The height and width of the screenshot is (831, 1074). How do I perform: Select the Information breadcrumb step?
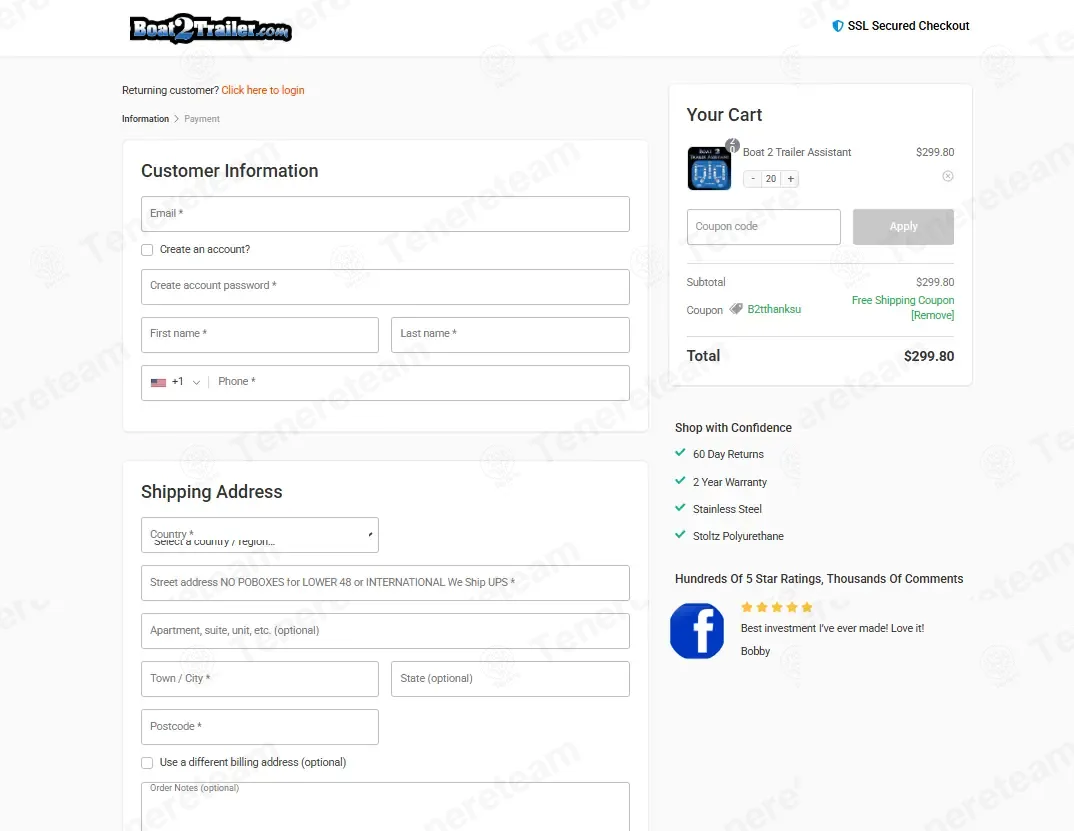coord(145,119)
